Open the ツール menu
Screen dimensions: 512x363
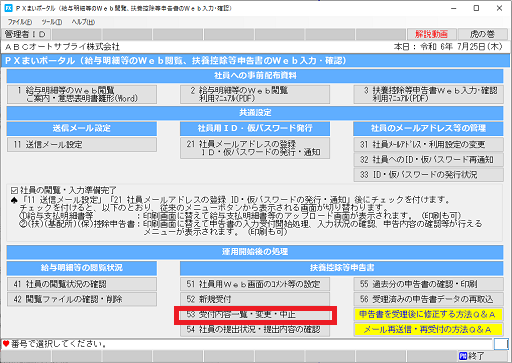click(52, 22)
